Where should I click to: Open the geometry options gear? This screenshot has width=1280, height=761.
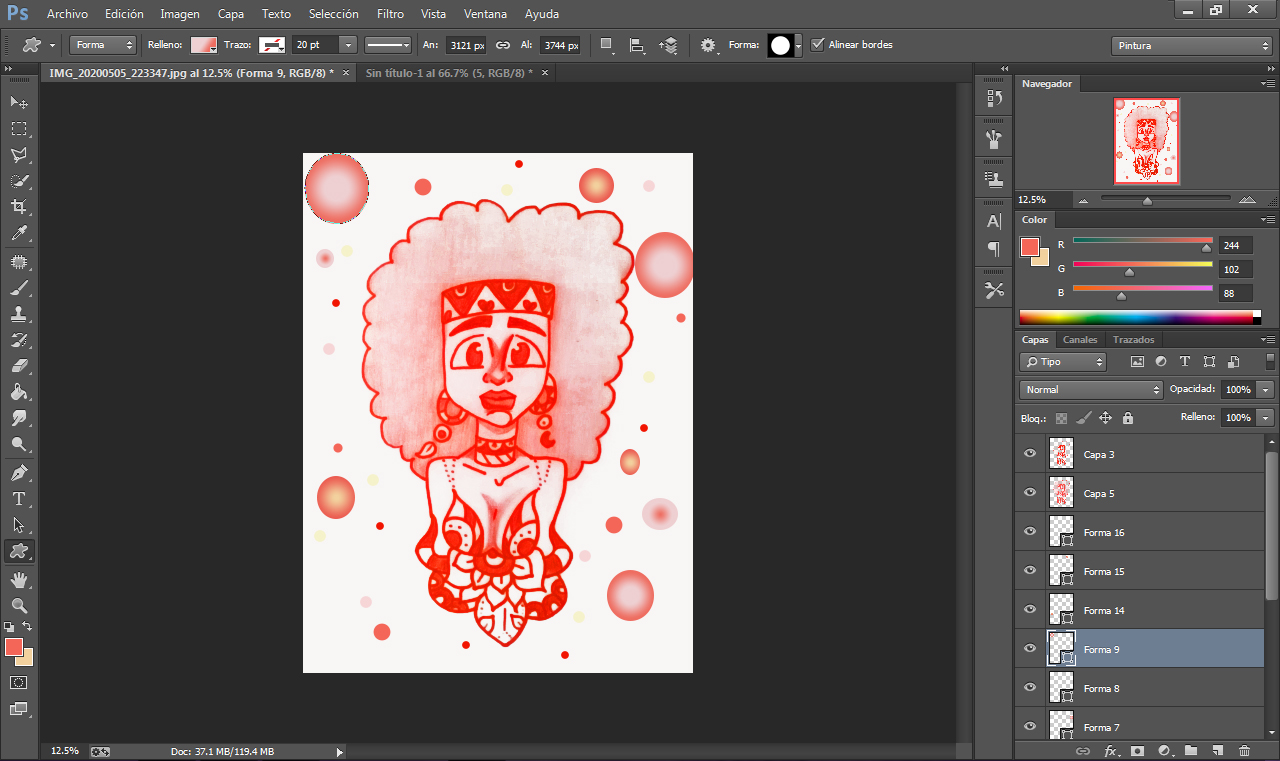coord(709,45)
